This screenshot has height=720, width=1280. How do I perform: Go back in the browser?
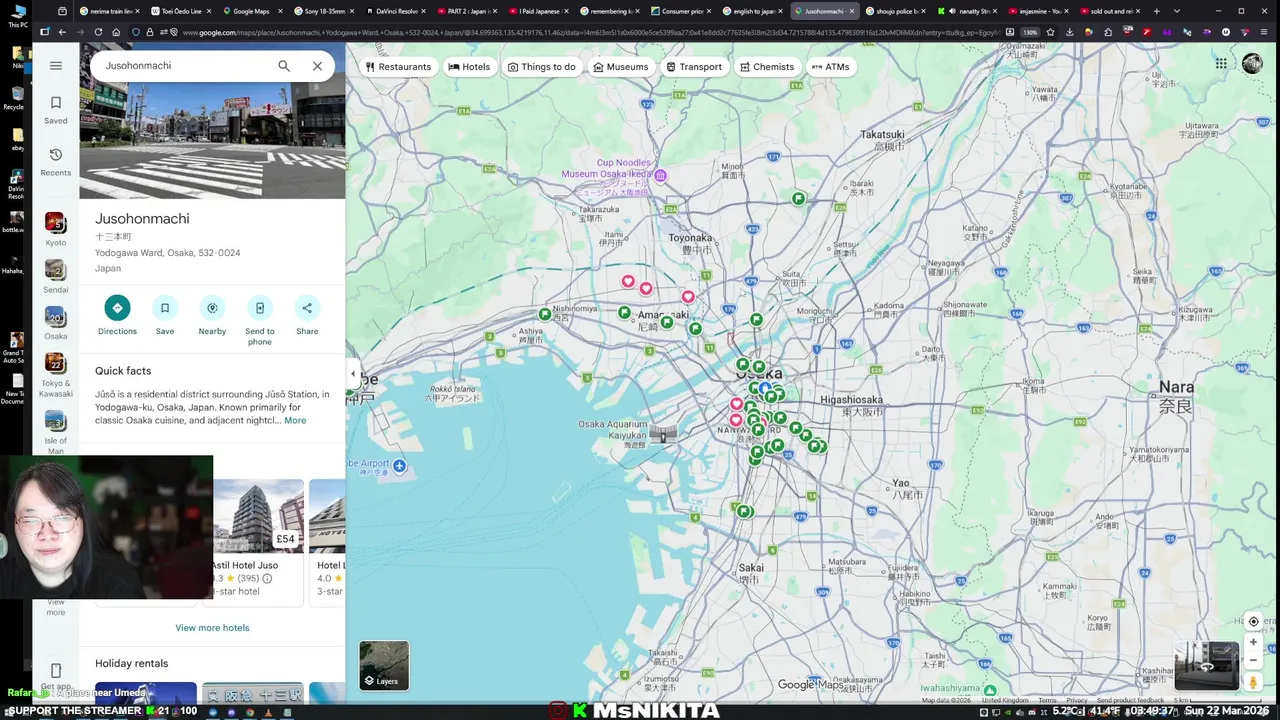point(62,32)
